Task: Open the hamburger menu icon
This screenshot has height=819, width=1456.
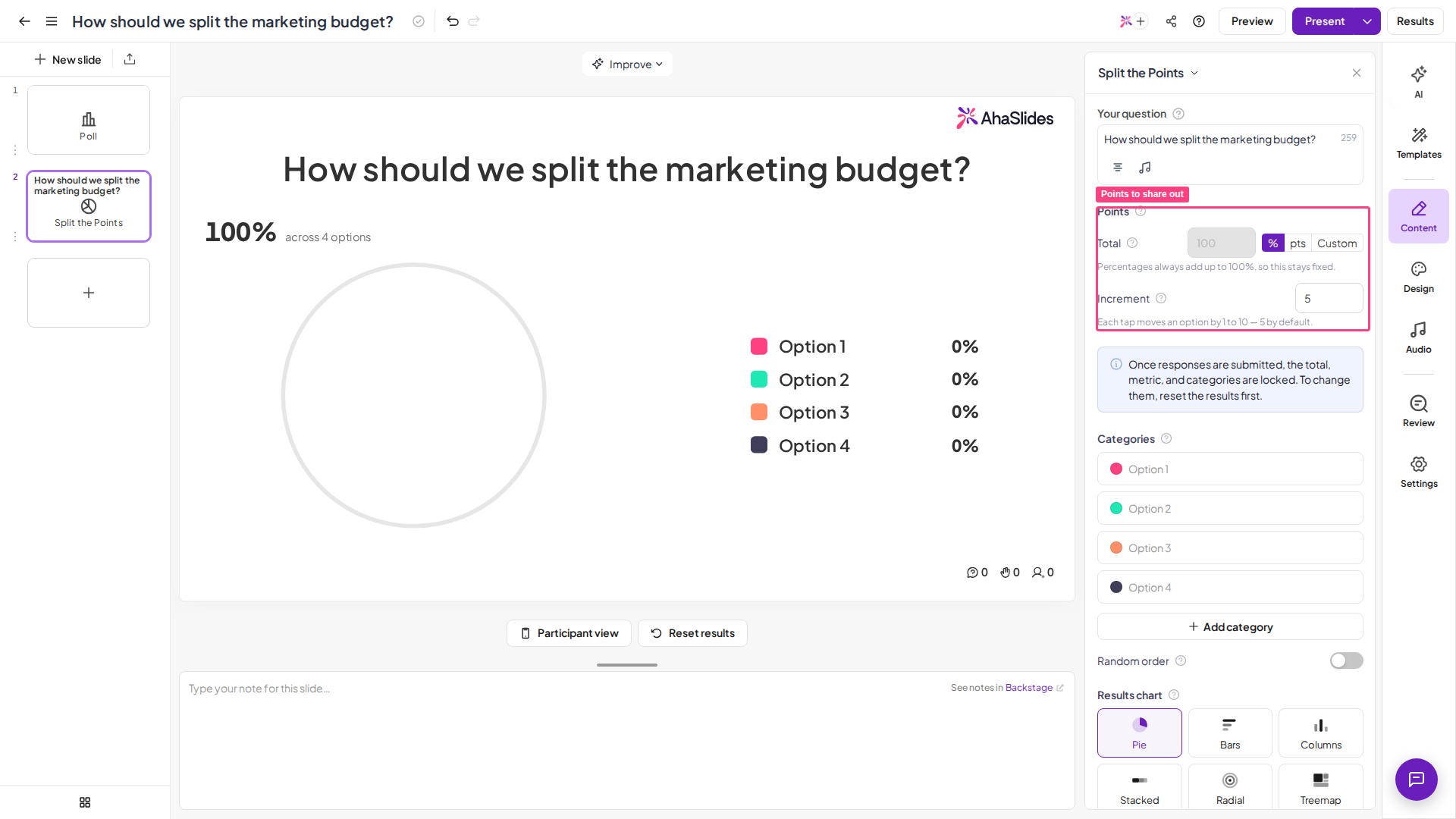Action: [x=52, y=21]
